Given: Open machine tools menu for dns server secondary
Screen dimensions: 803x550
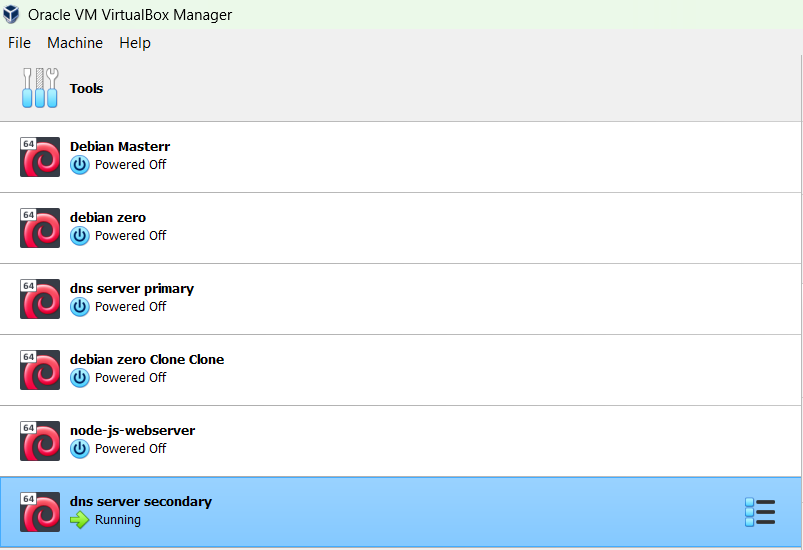Looking at the screenshot, I should pos(760,513).
